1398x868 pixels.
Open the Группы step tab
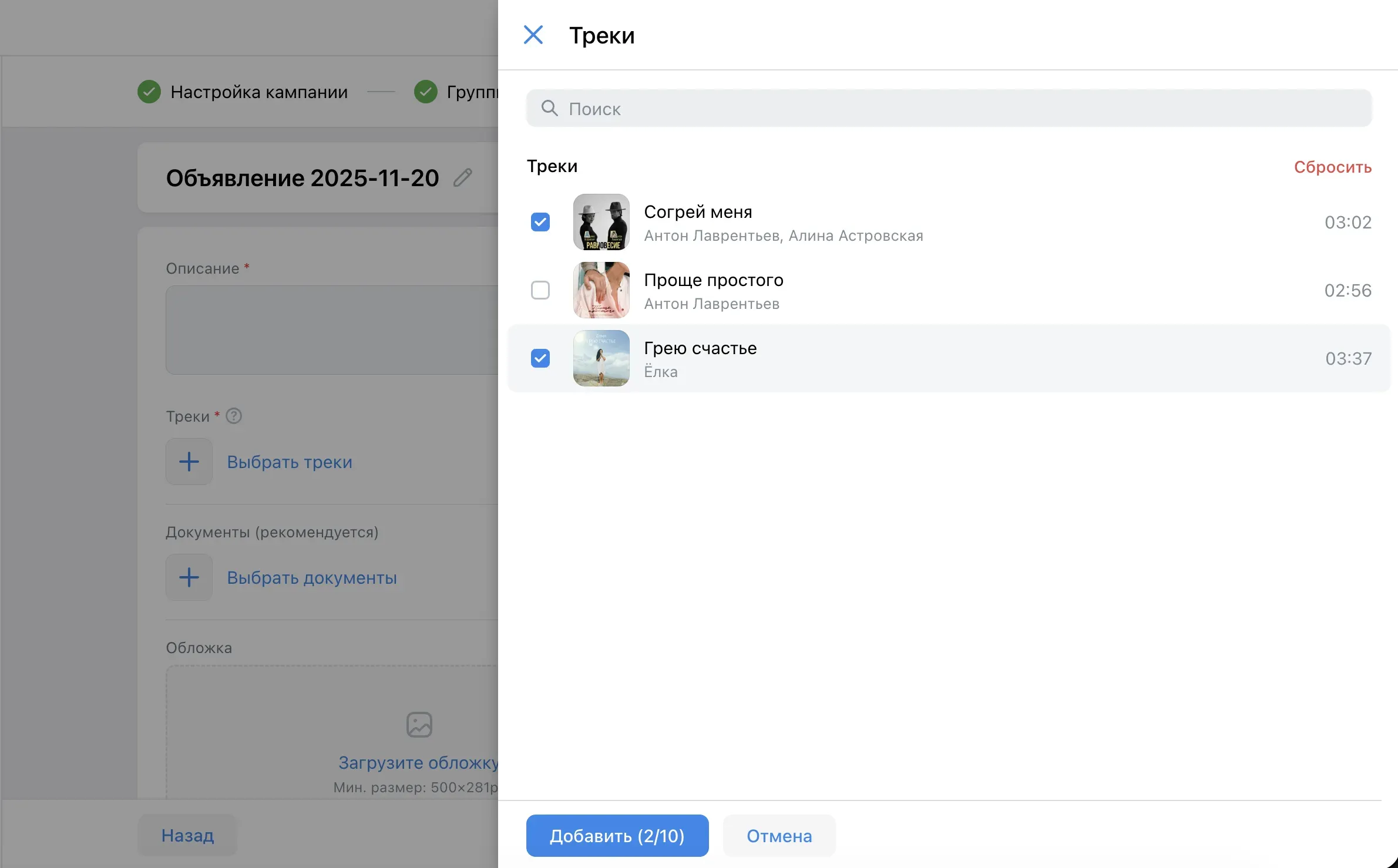point(470,92)
